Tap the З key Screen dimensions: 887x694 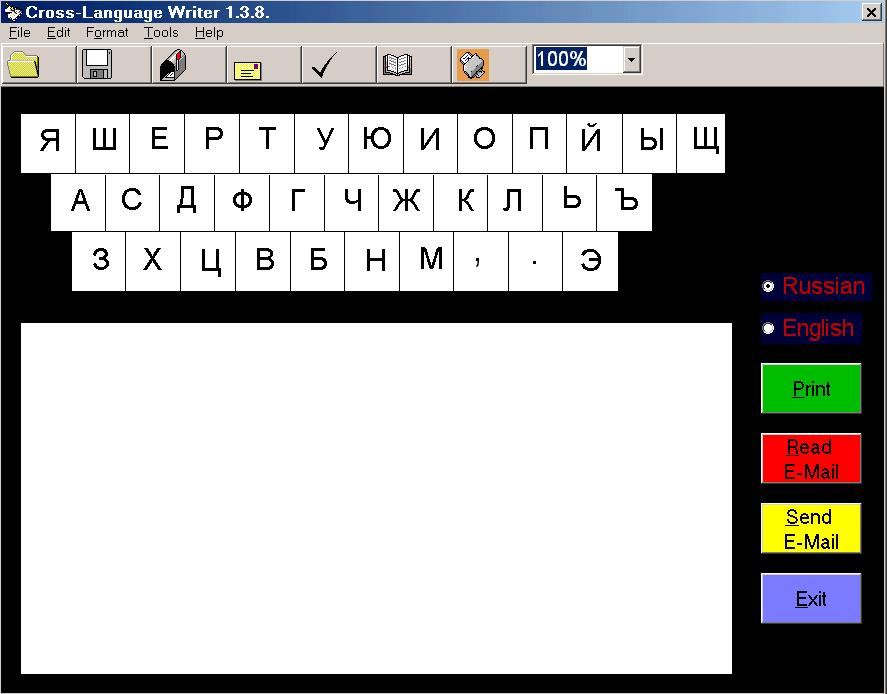98,261
